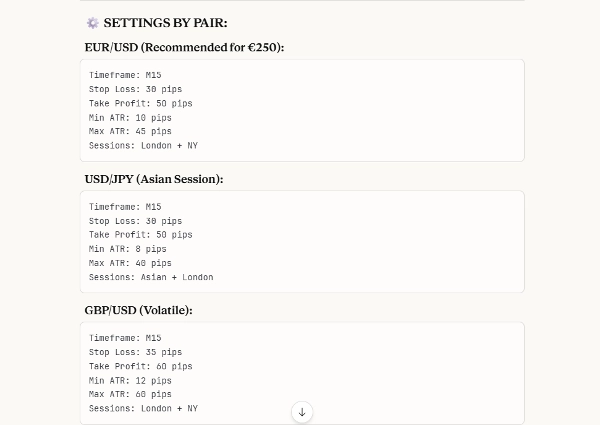Click Max ATR: 45 pips line

130,131
